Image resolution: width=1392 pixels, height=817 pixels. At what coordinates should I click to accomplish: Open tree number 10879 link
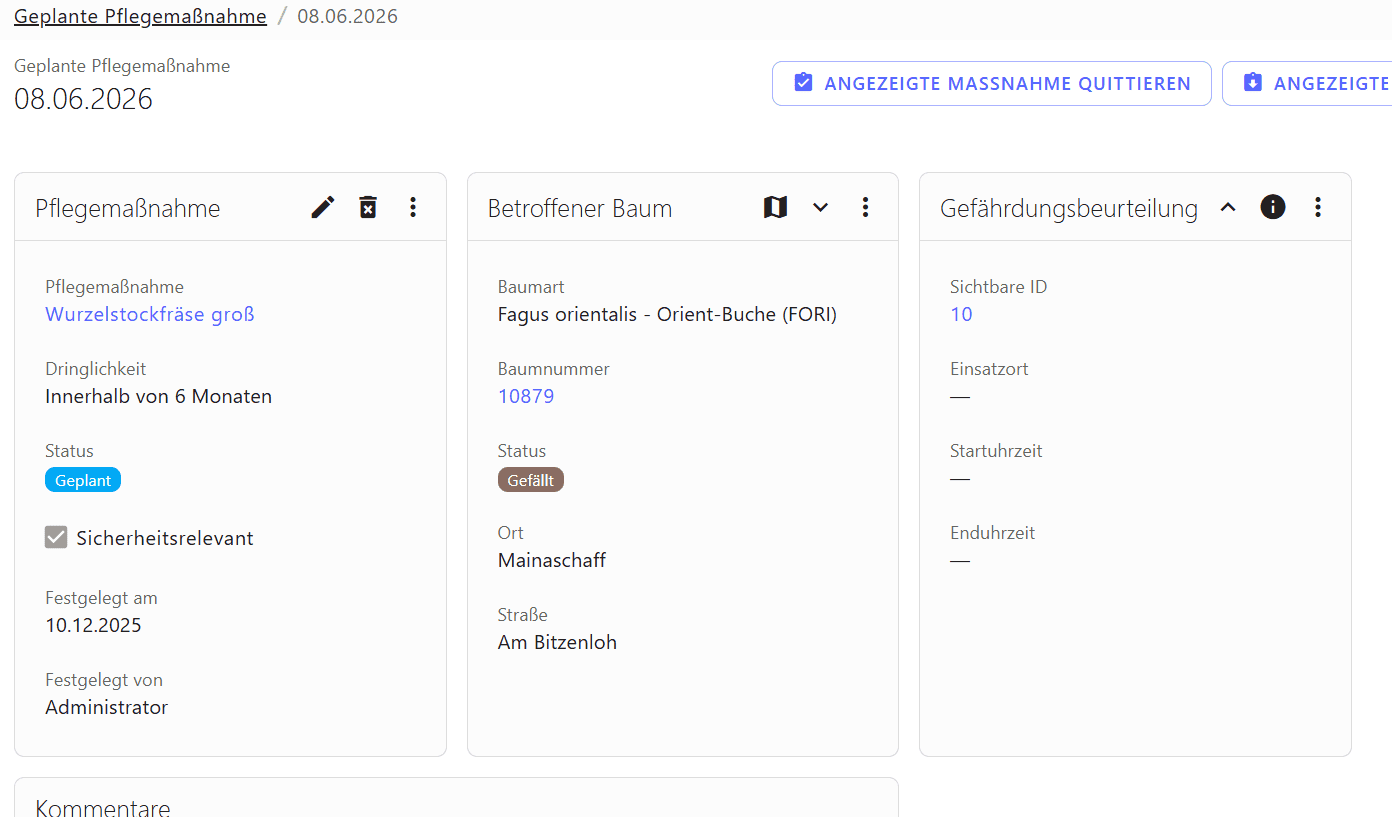point(526,396)
